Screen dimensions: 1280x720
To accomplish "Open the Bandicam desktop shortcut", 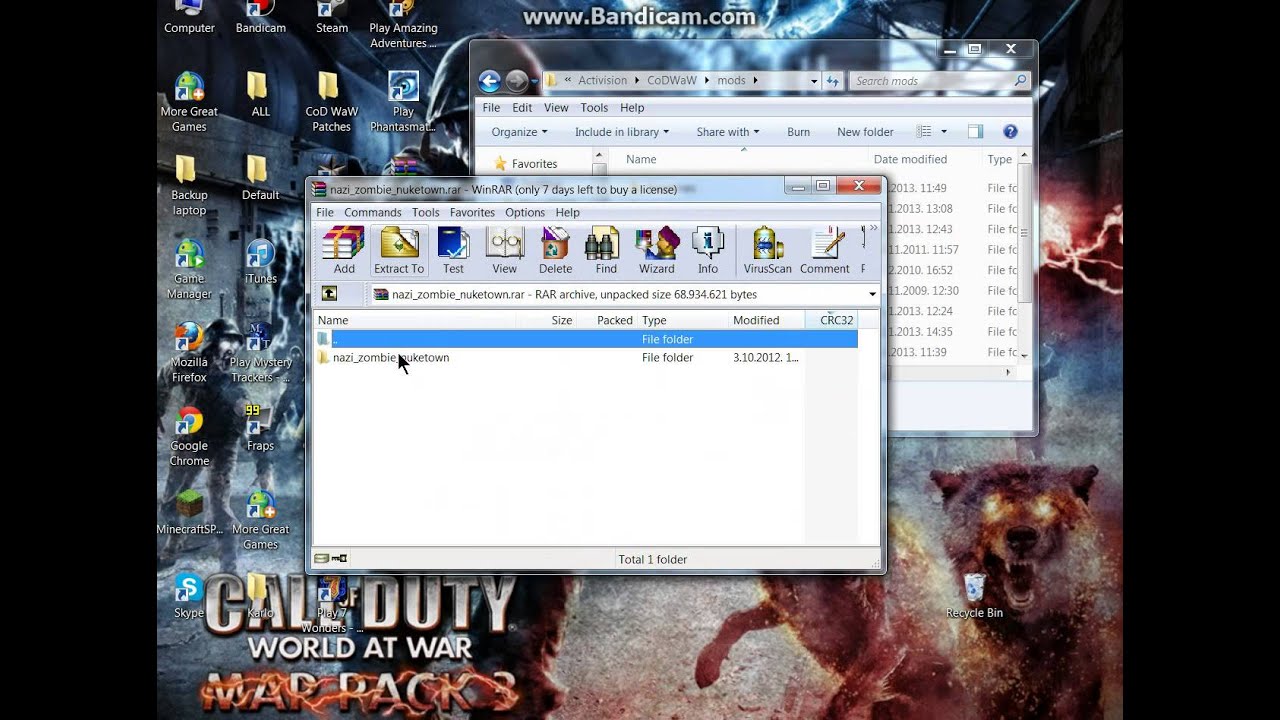I will (x=261, y=18).
